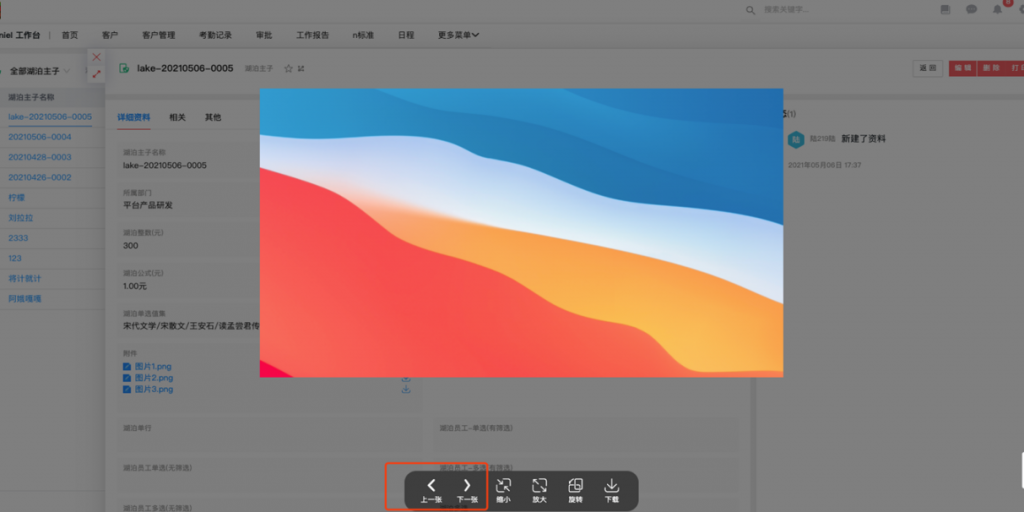Open the 全部湖泊主子 view dropdown
This screenshot has height=512, width=1024.
point(38,72)
